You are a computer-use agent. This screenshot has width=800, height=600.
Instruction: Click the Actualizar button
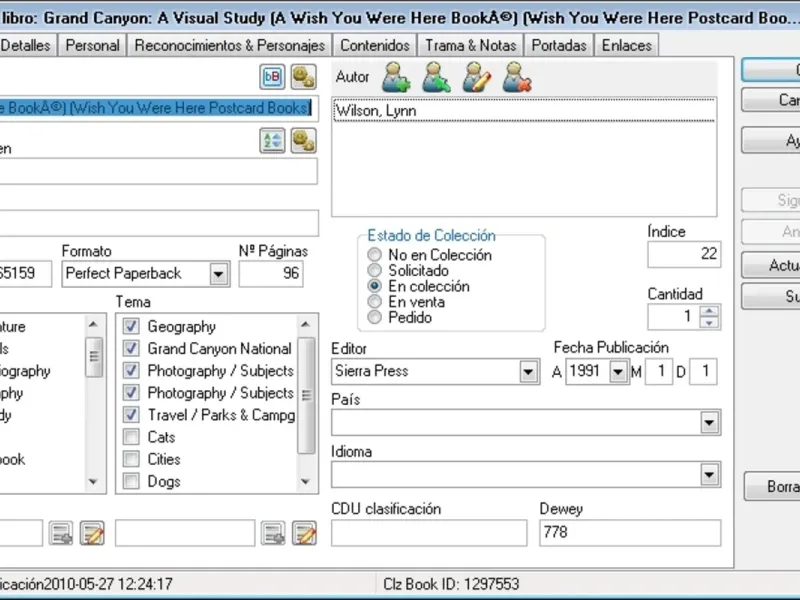pos(771,265)
